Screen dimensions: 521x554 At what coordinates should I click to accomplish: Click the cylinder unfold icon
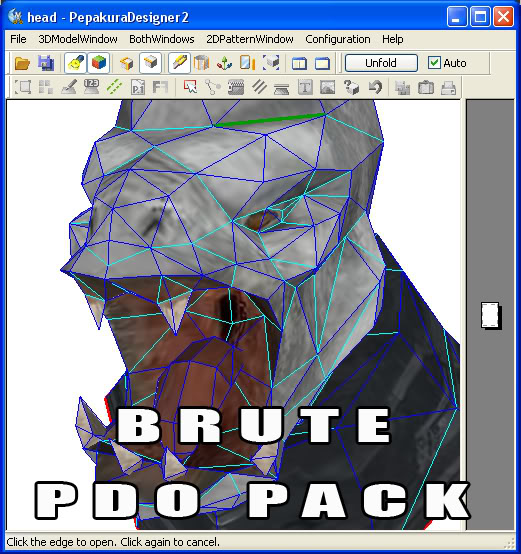201,63
